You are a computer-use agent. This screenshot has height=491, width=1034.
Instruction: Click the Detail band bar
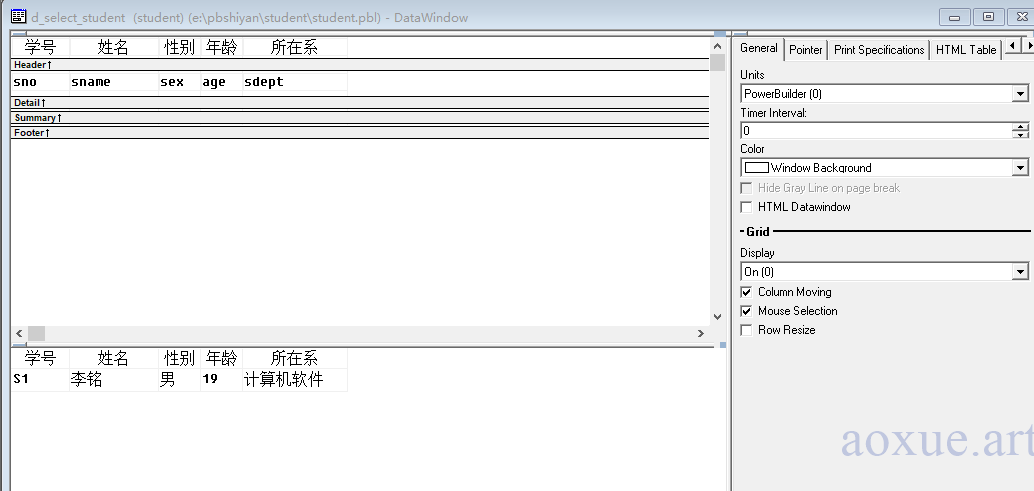pyautogui.click(x=360, y=103)
